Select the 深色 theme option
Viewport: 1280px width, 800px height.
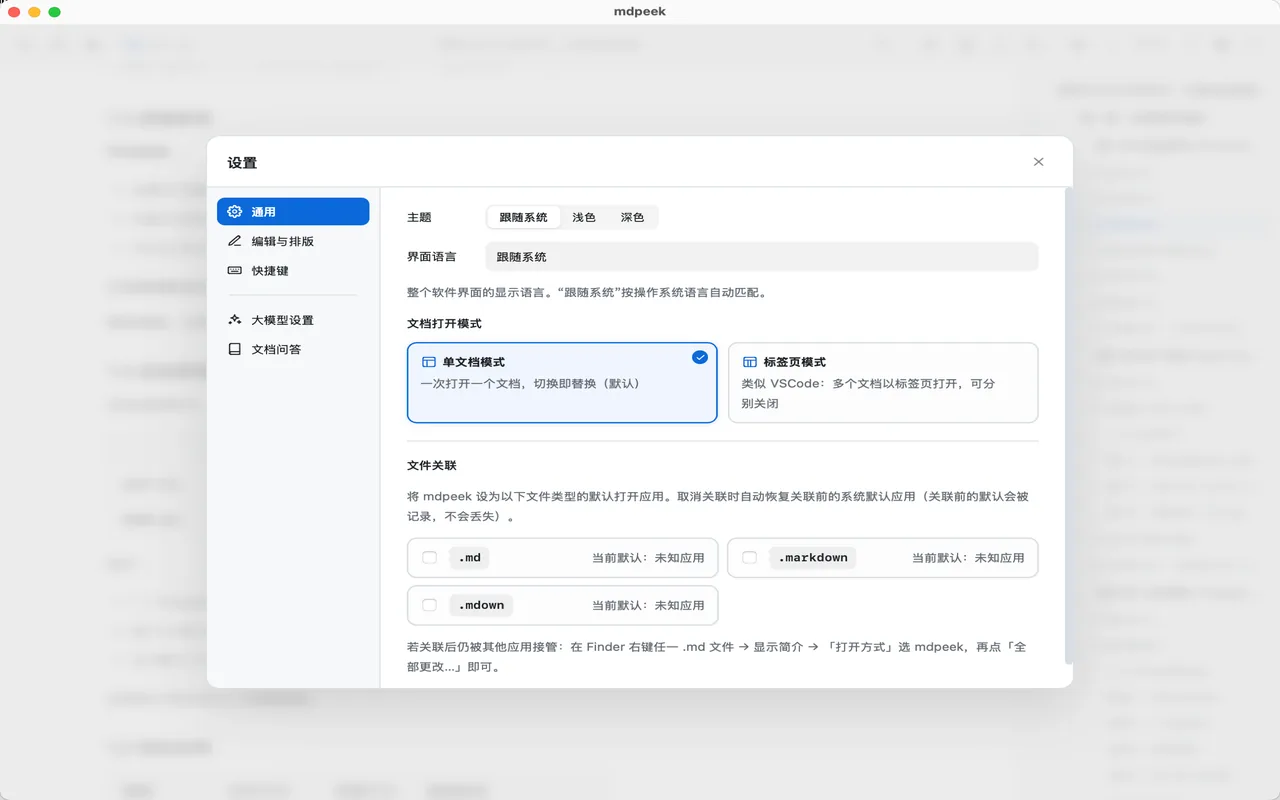[632, 217]
